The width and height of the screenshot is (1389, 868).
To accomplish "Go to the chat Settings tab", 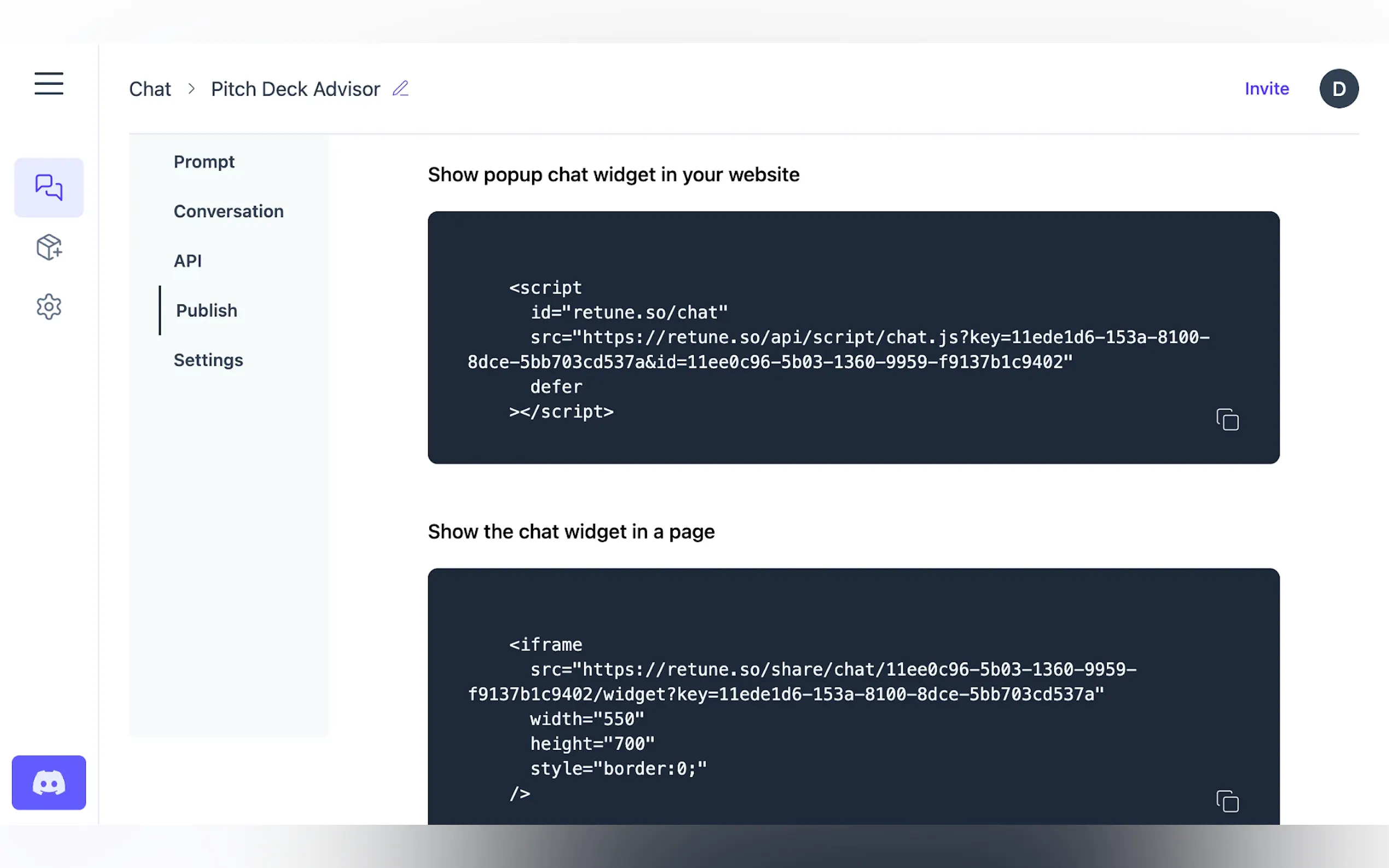I will [x=208, y=360].
